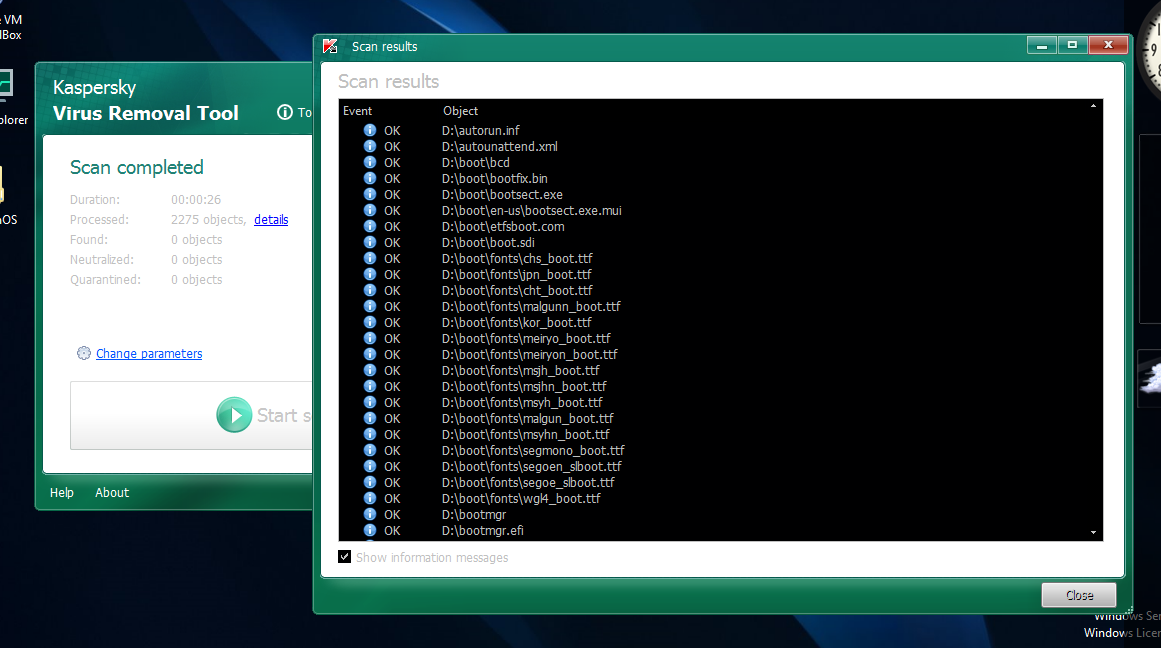The height and width of the screenshot is (648, 1161).
Task: Click the info icon beside segmono_boot.ttf row
Action: 369,450
